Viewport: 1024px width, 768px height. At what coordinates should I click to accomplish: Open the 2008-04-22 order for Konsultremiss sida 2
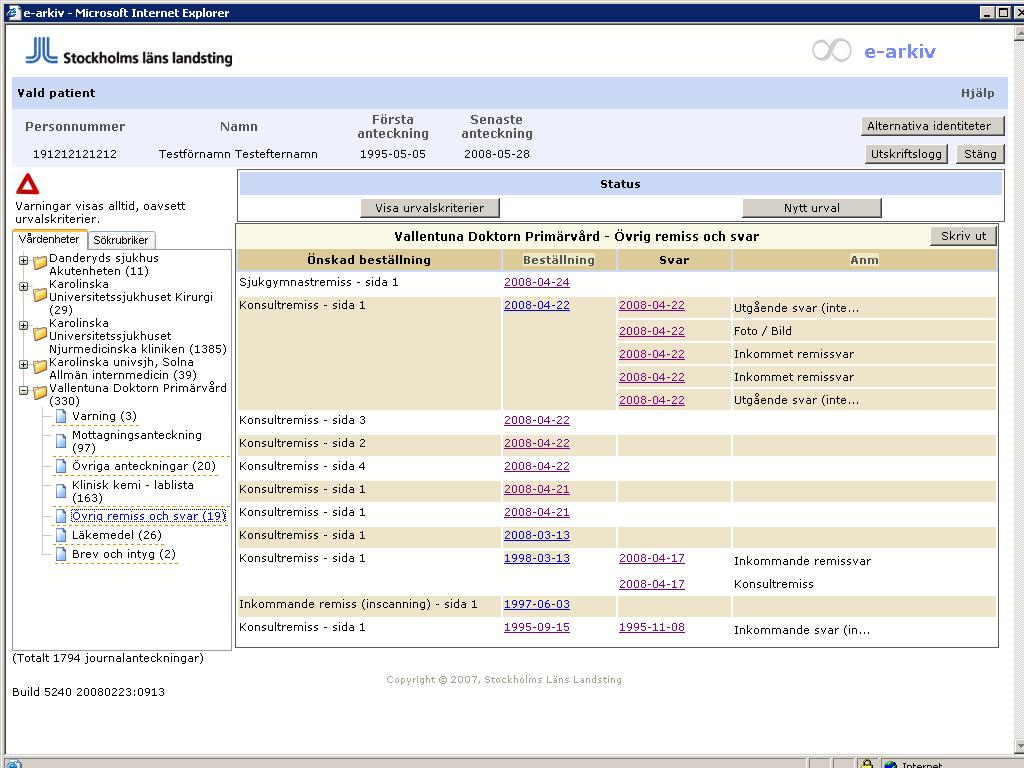point(537,443)
